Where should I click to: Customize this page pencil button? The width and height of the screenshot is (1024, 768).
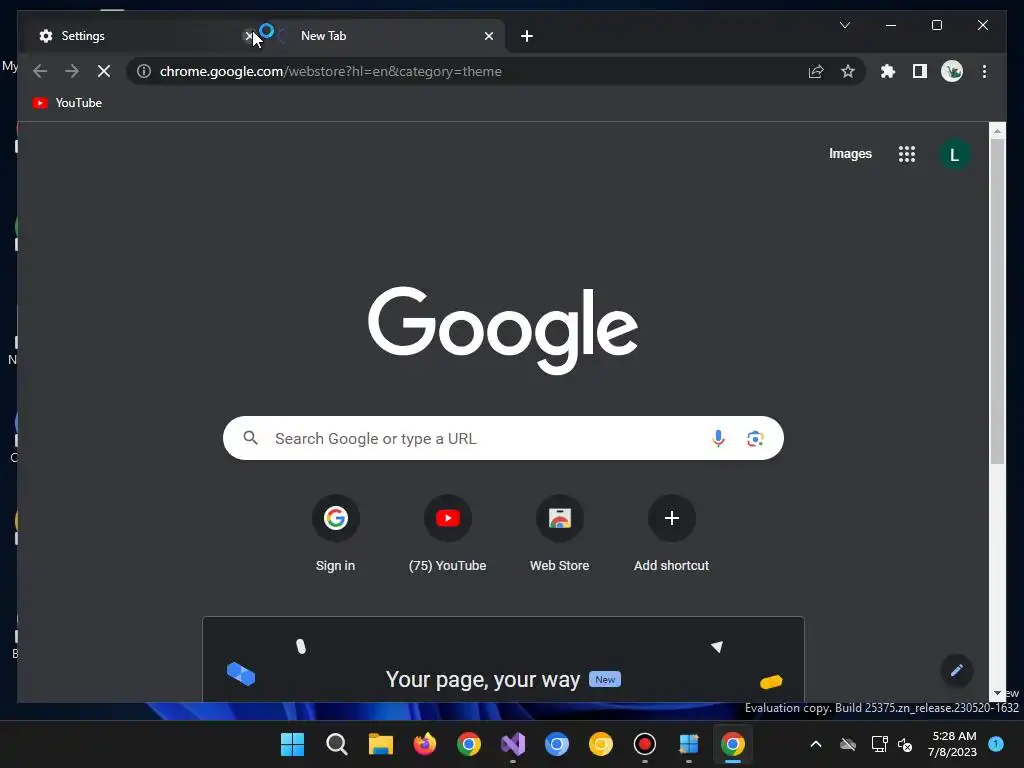[957, 671]
